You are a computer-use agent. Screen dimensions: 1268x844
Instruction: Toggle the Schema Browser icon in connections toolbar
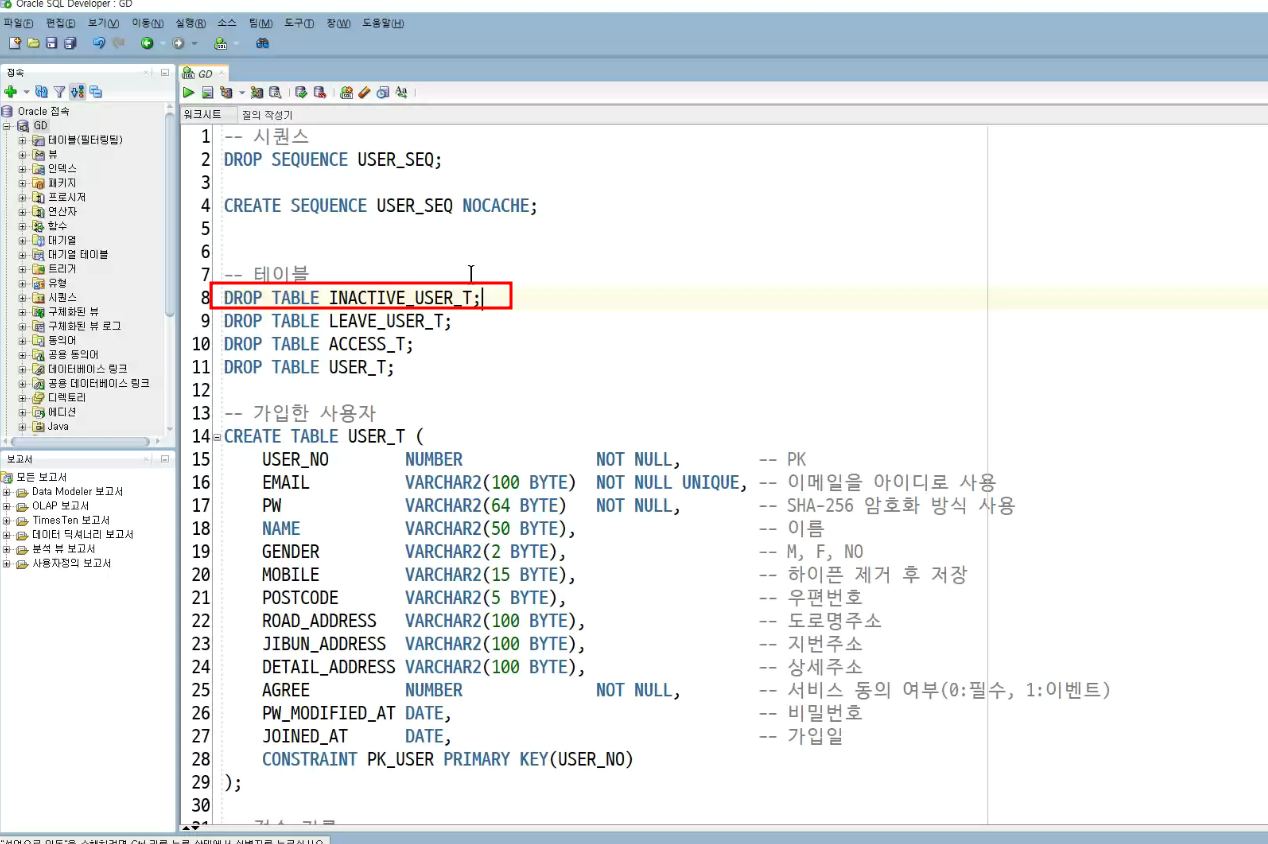click(x=77, y=91)
